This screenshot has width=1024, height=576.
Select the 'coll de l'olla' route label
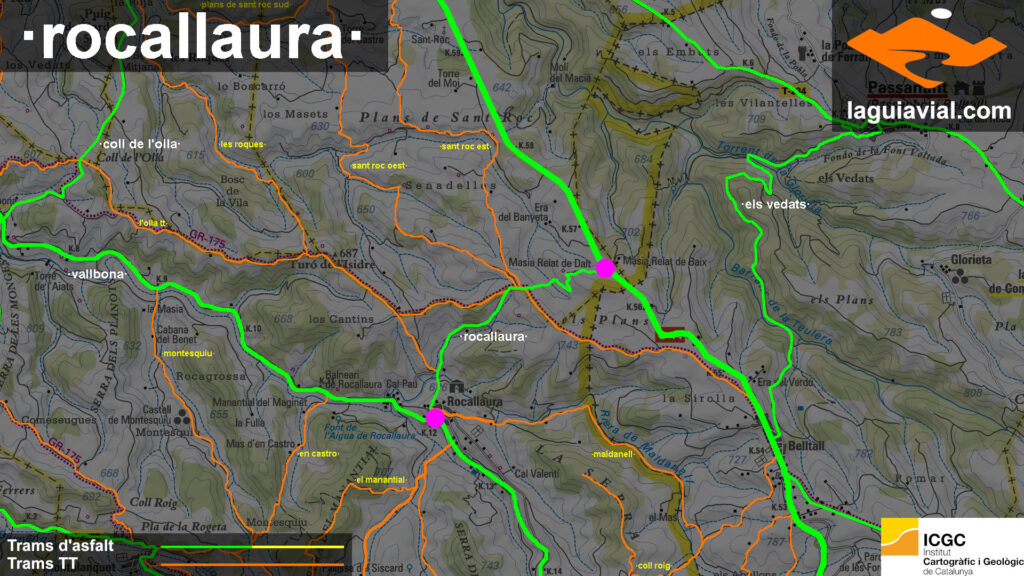tap(139, 144)
